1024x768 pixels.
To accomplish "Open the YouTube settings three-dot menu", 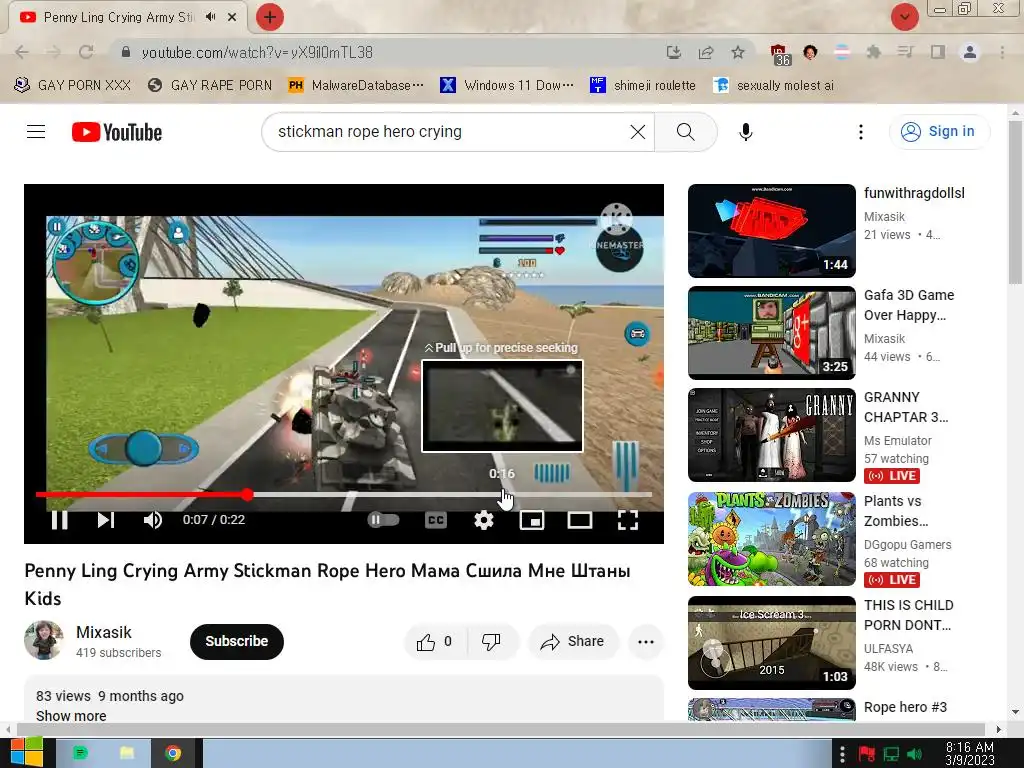I will click(861, 132).
